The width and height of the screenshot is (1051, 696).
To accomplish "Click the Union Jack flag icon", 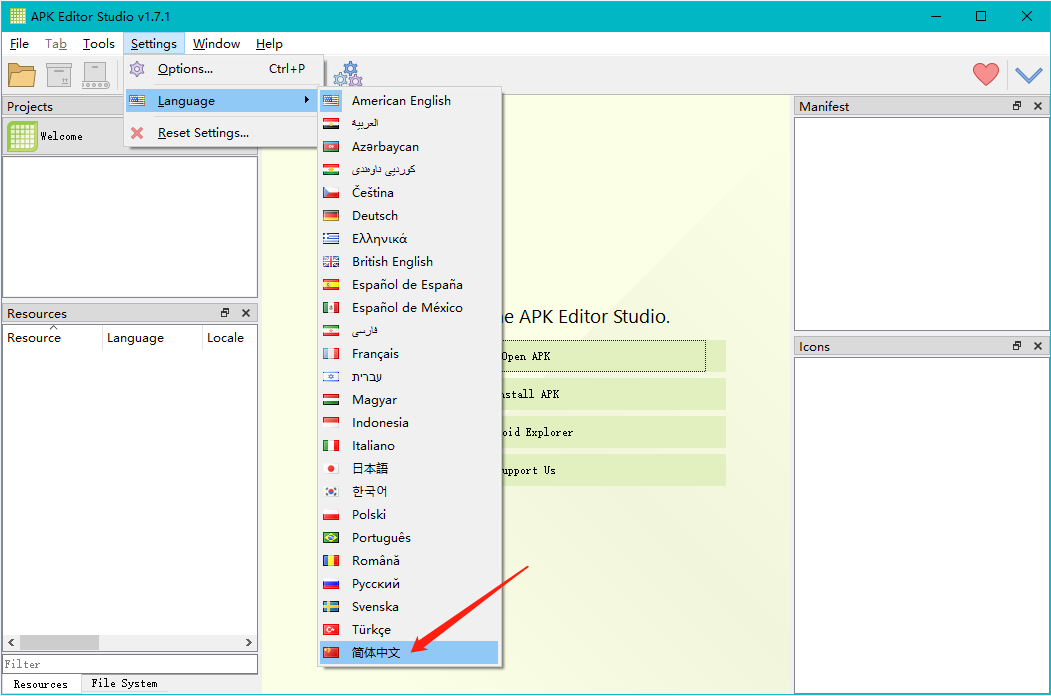I will pos(331,262).
